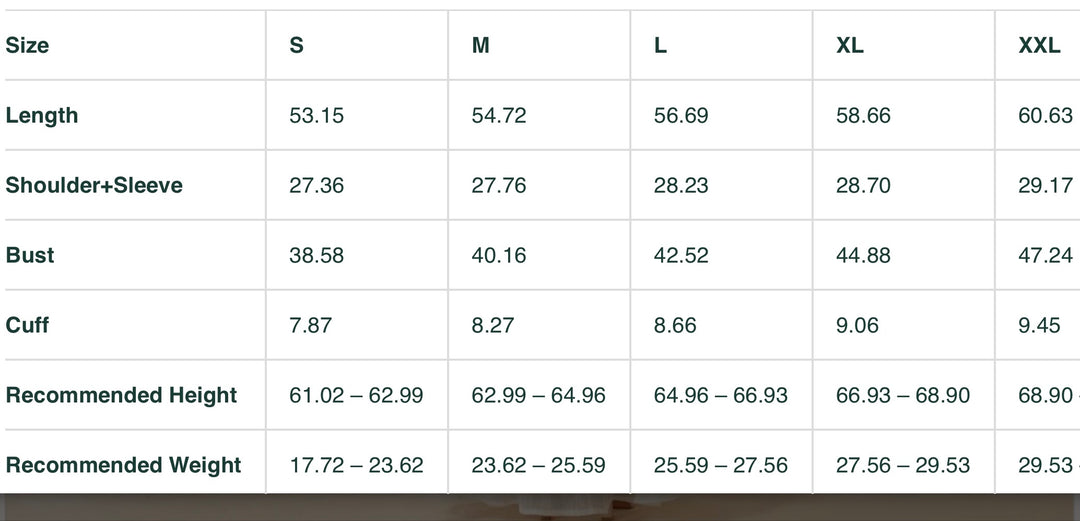Click the 60.63 length value for XXL
1080x521 pixels.
coord(1045,116)
